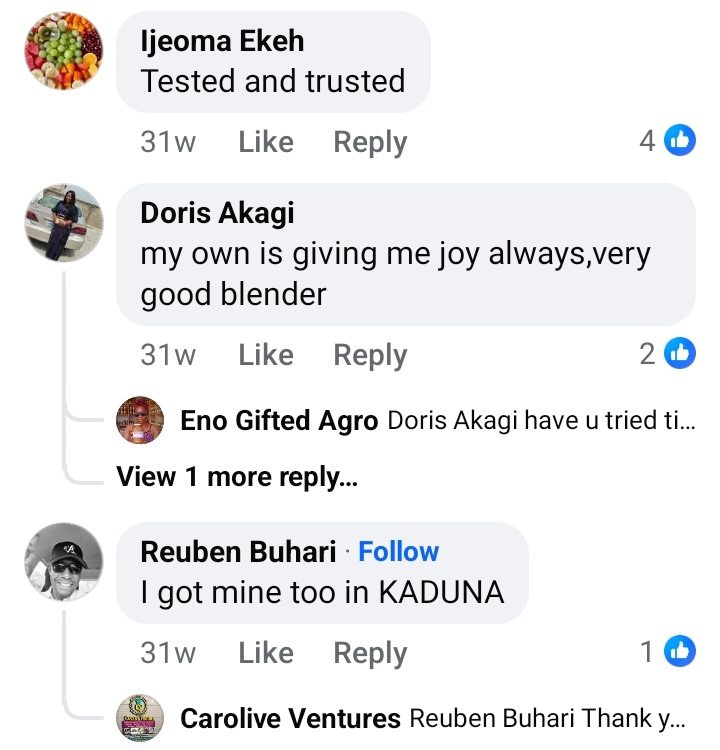Open Carolive Ventures' avatar icon

[x=141, y=717]
